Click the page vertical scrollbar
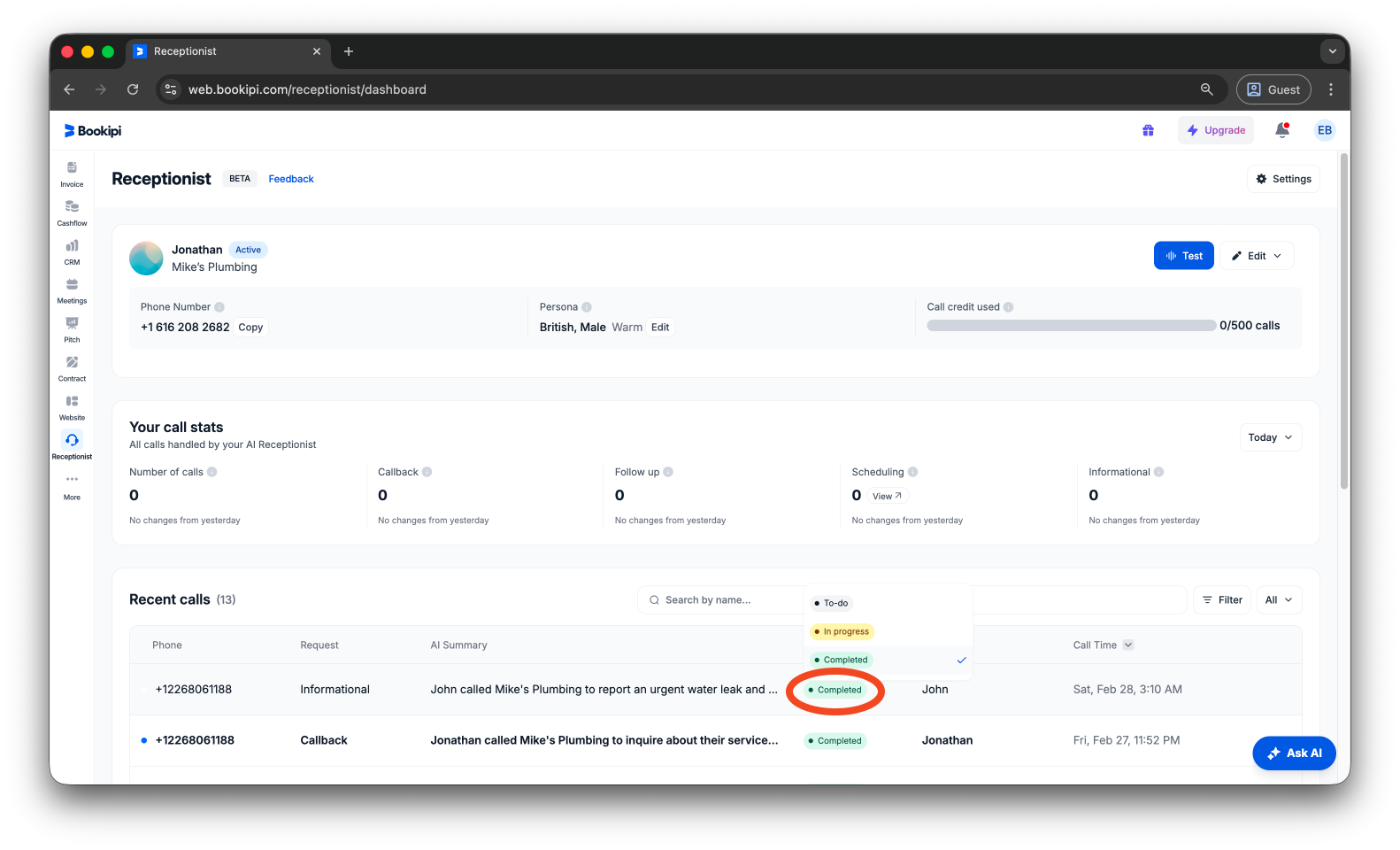Screen dimensions: 1400x850 [1344, 321]
